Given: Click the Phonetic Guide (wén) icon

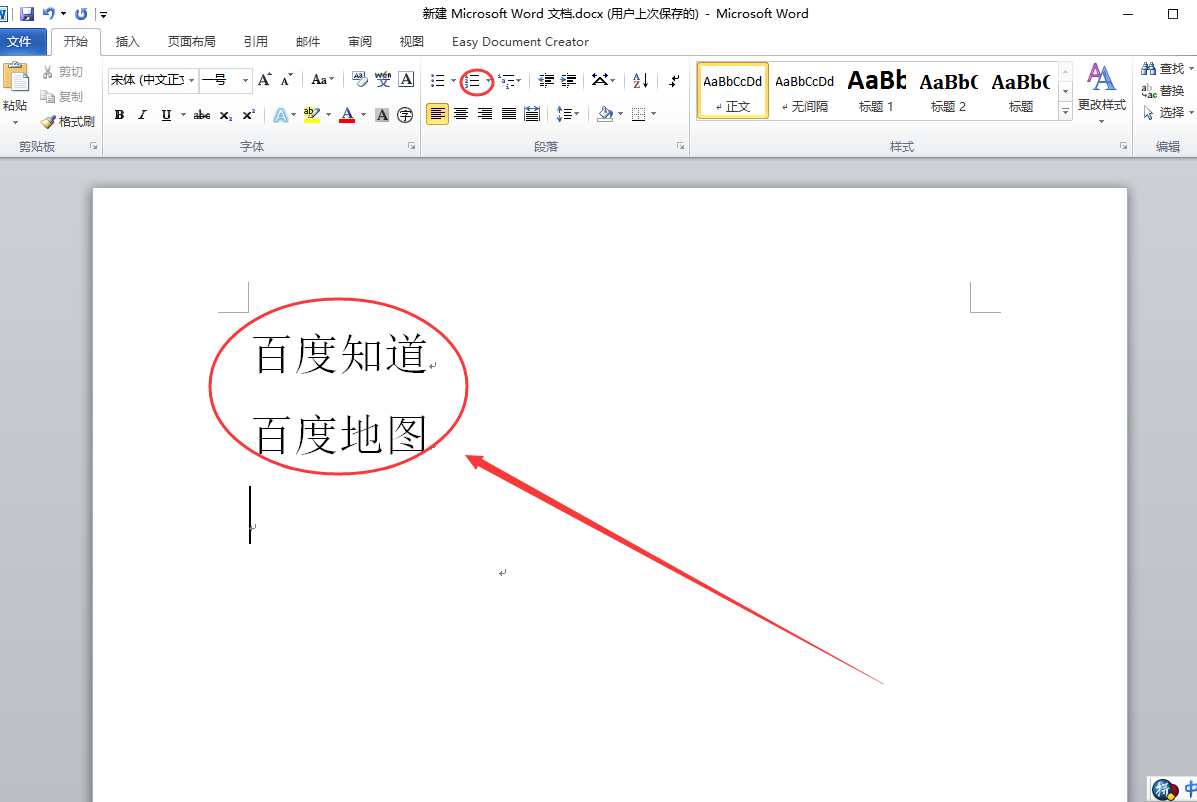Looking at the screenshot, I should 383,79.
